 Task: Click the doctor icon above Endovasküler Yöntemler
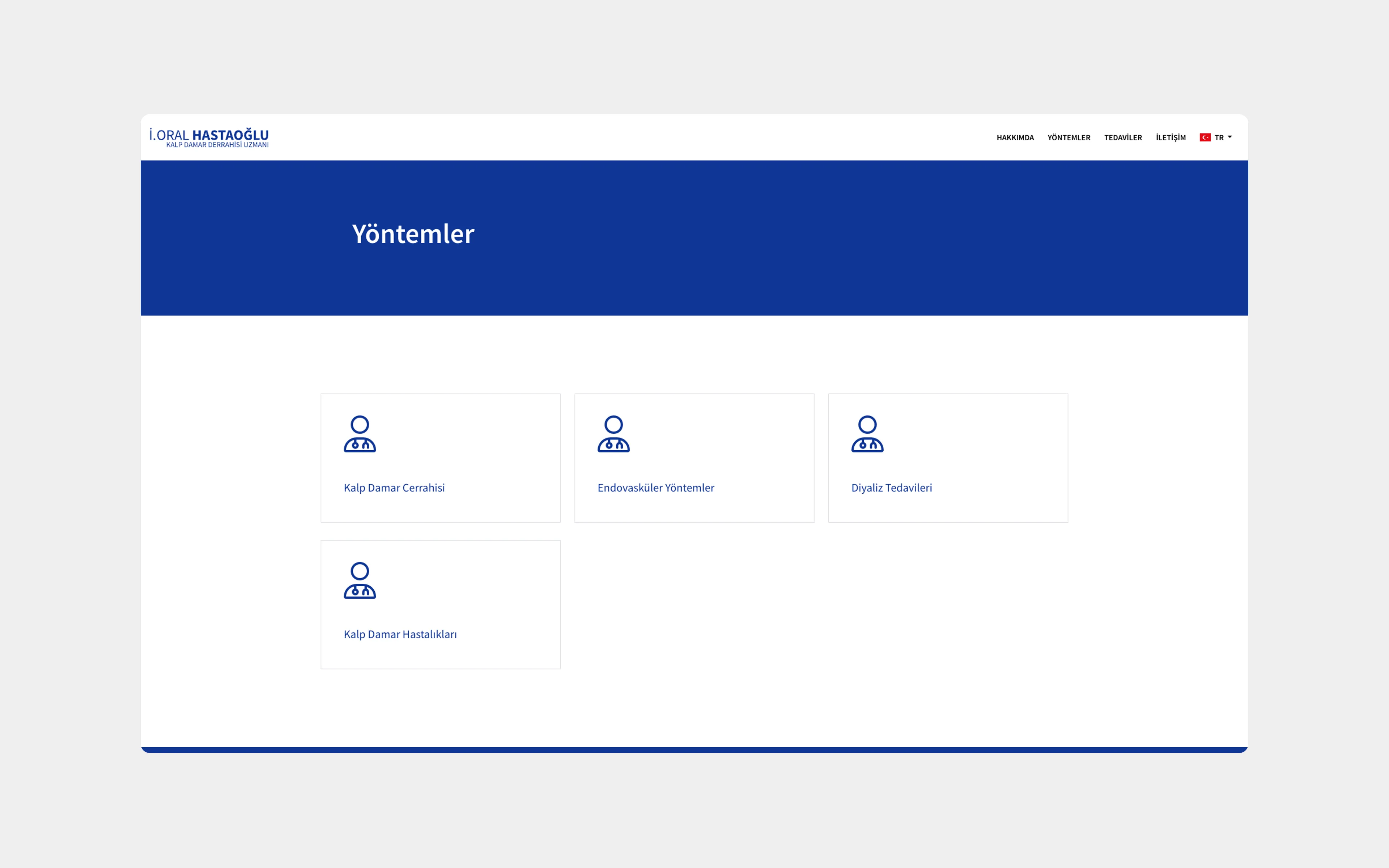[613, 434]
